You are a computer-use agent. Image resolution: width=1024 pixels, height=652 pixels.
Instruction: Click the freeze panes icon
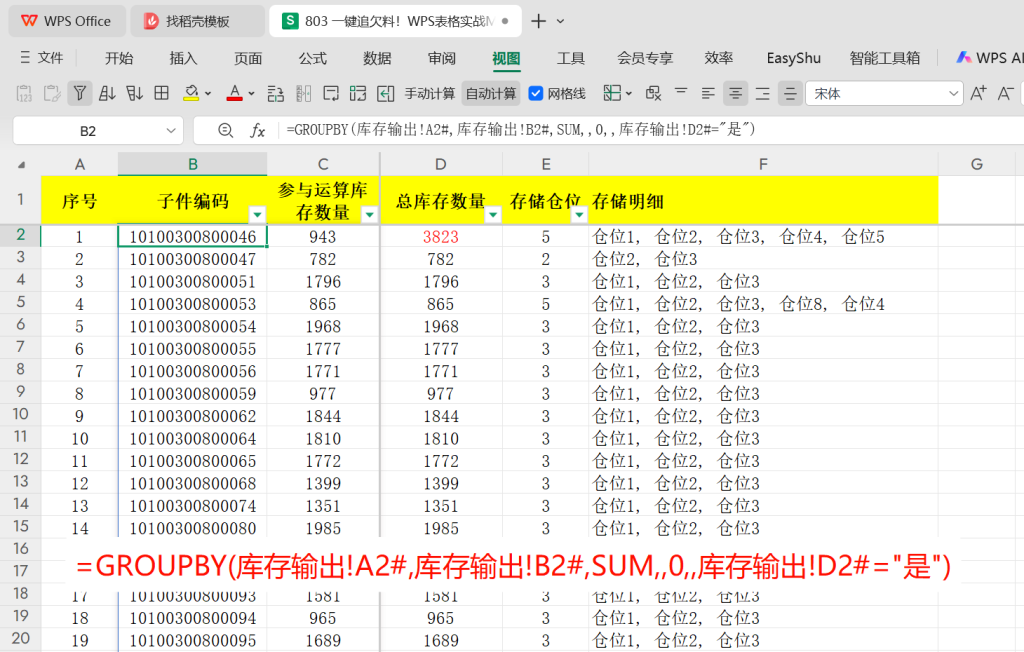612,93
